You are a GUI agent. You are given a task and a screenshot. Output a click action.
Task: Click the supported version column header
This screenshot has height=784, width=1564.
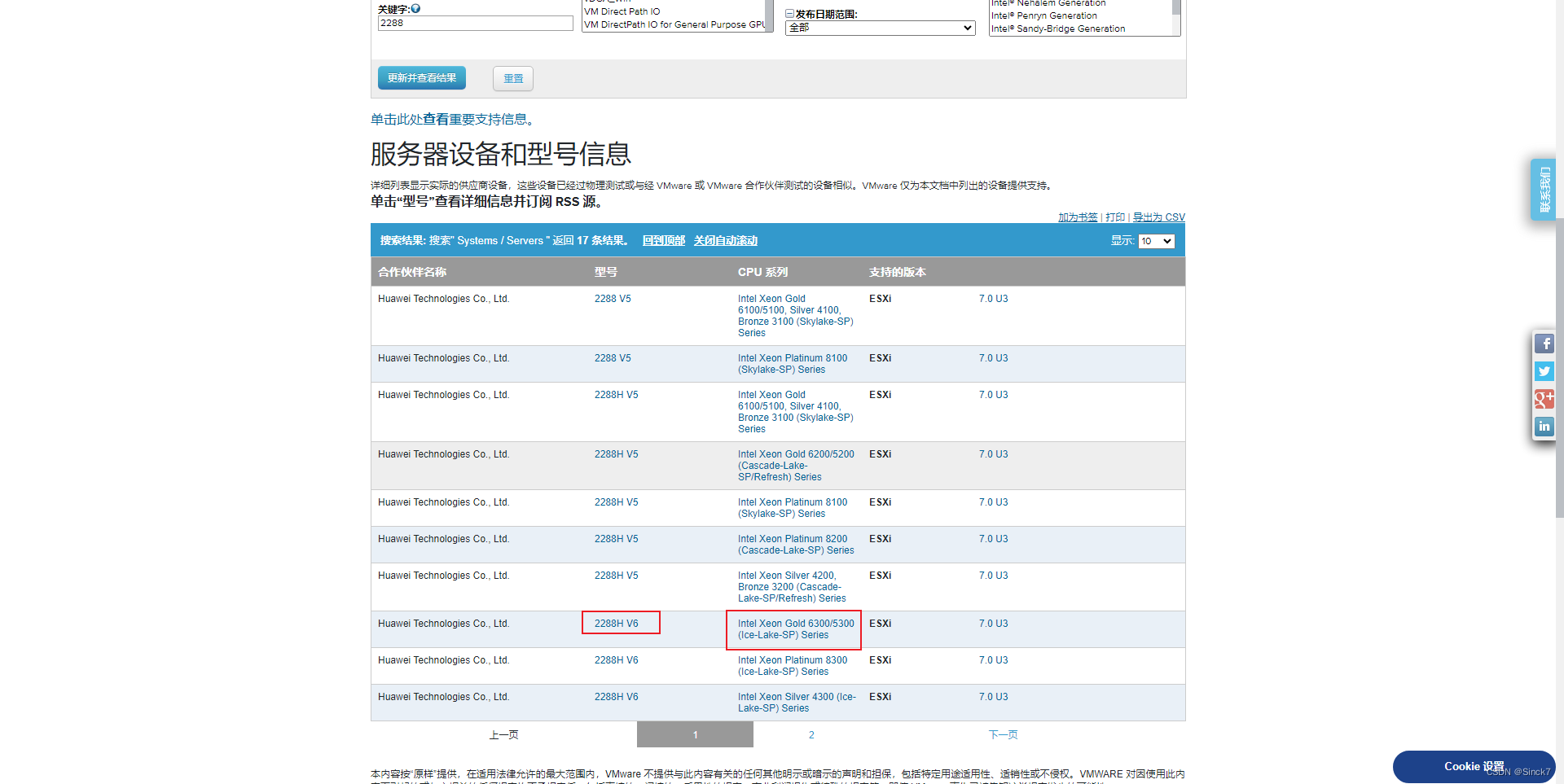898,272
